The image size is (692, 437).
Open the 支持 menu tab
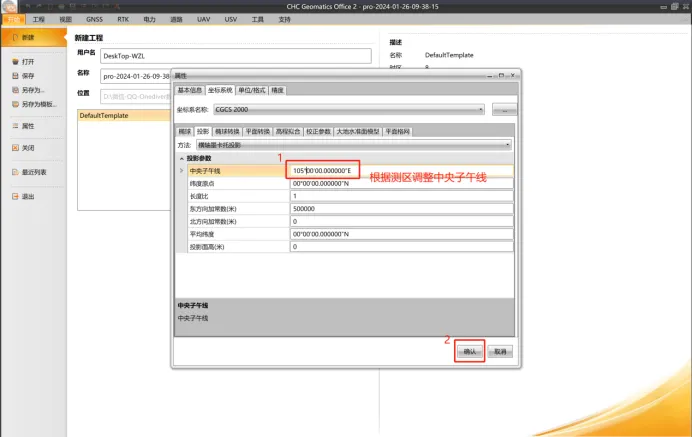[285, 19]
